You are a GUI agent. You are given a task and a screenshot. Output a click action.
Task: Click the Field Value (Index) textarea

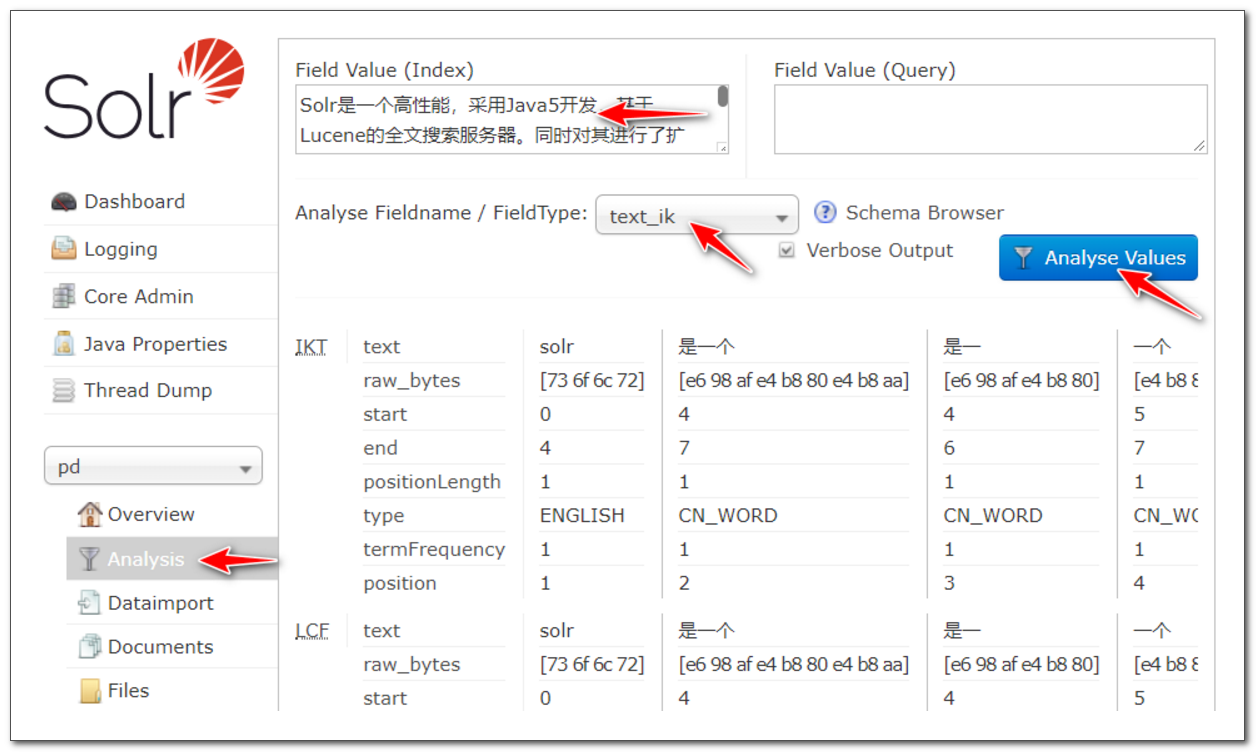click(x=512, y=119)
